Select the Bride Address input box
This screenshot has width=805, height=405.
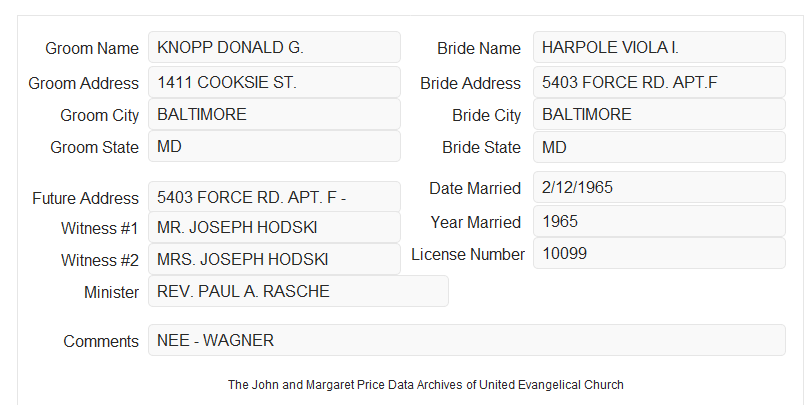[x=659, y=82]
